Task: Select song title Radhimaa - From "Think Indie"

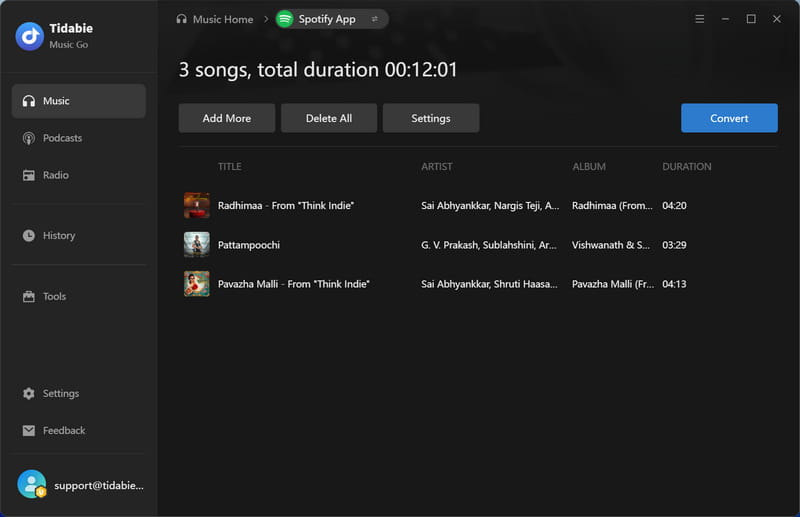Action: 286,205
